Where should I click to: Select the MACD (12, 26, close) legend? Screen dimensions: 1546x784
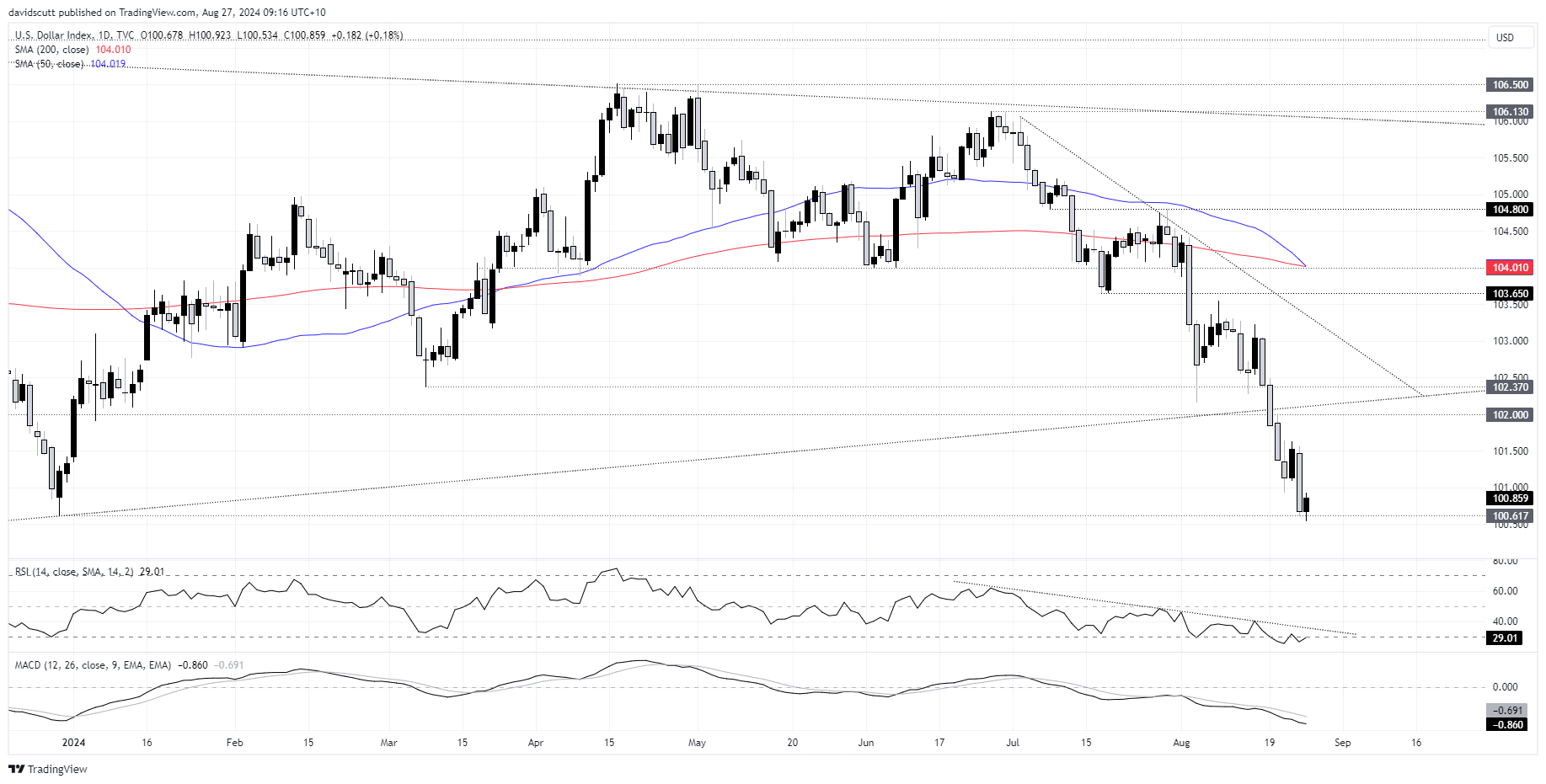point(93,665)
